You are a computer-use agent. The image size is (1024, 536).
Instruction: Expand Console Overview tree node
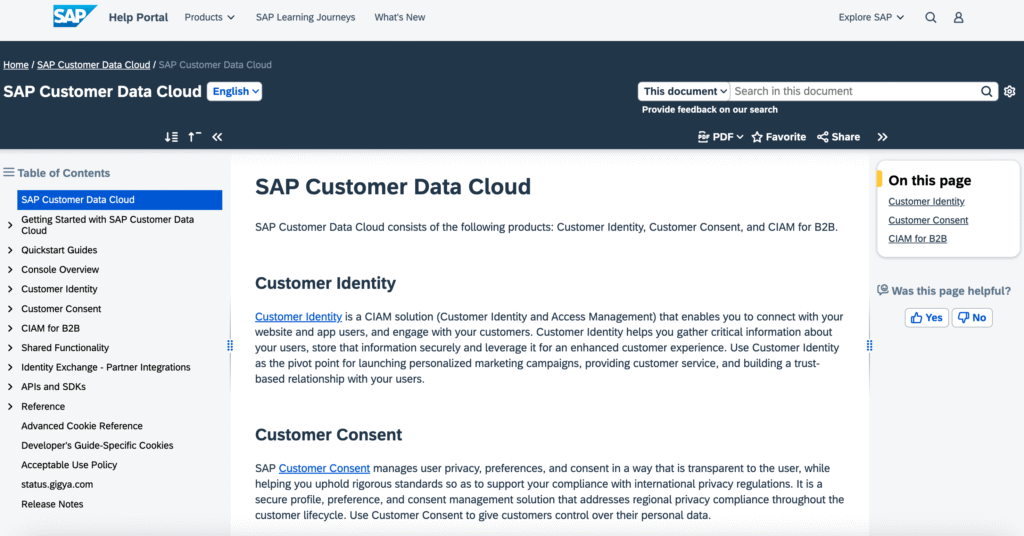point(10,270)
